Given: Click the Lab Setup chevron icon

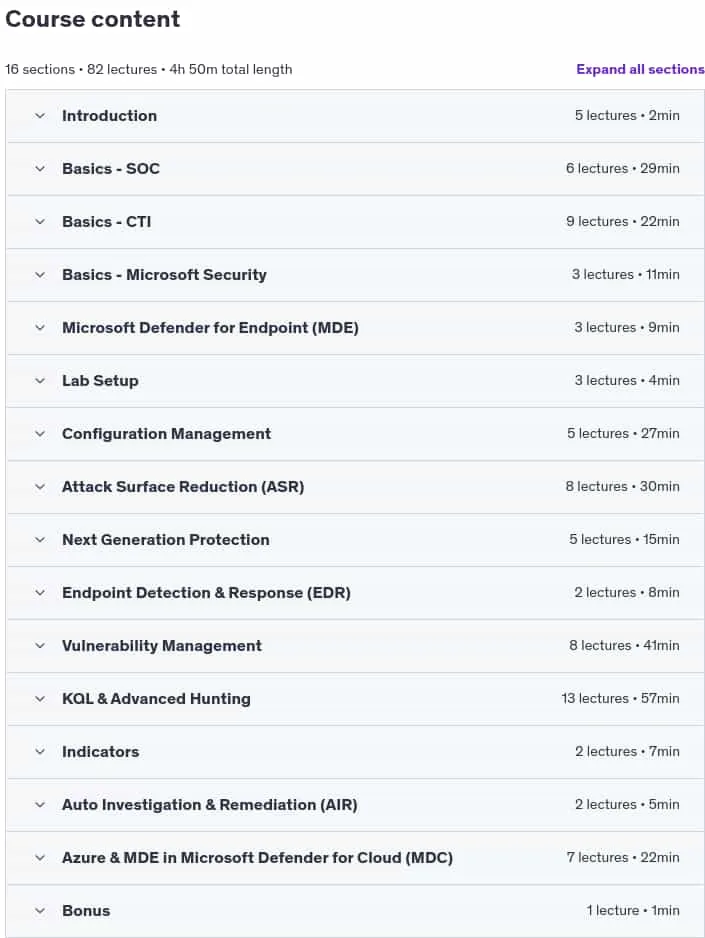Looking at the screenshot, I should click(40, 381).
